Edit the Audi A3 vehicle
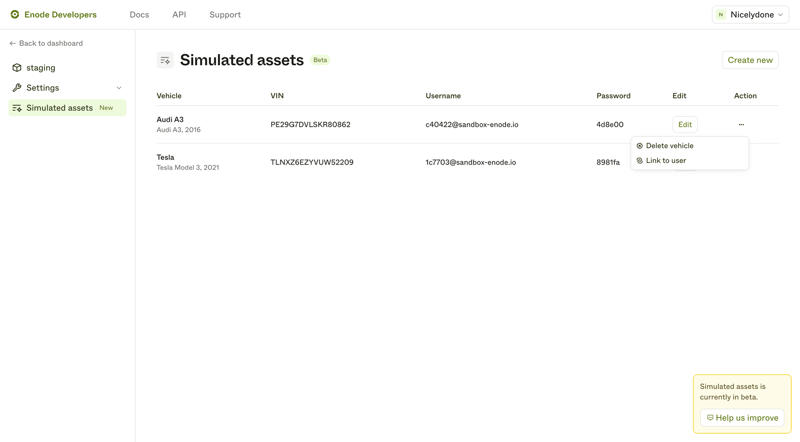This screenshot has width=800, height=442. point(685,125)
